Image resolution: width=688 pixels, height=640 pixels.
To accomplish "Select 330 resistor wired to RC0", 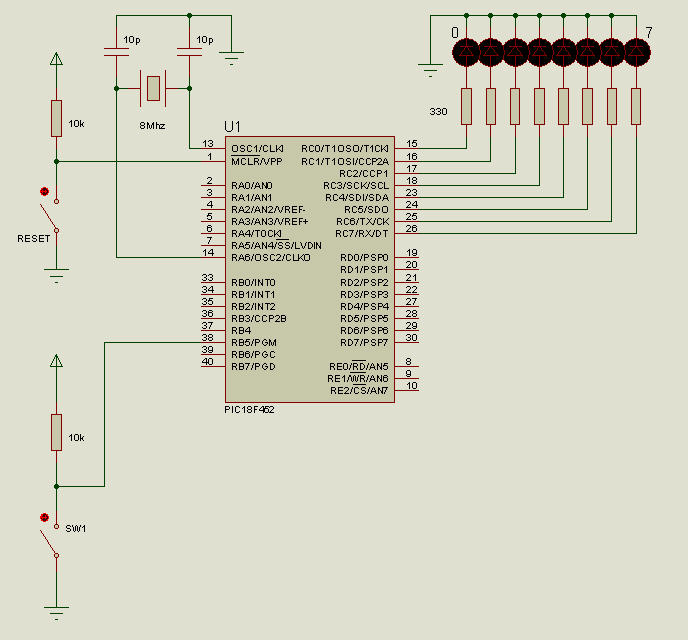I will tap(466, 107).
